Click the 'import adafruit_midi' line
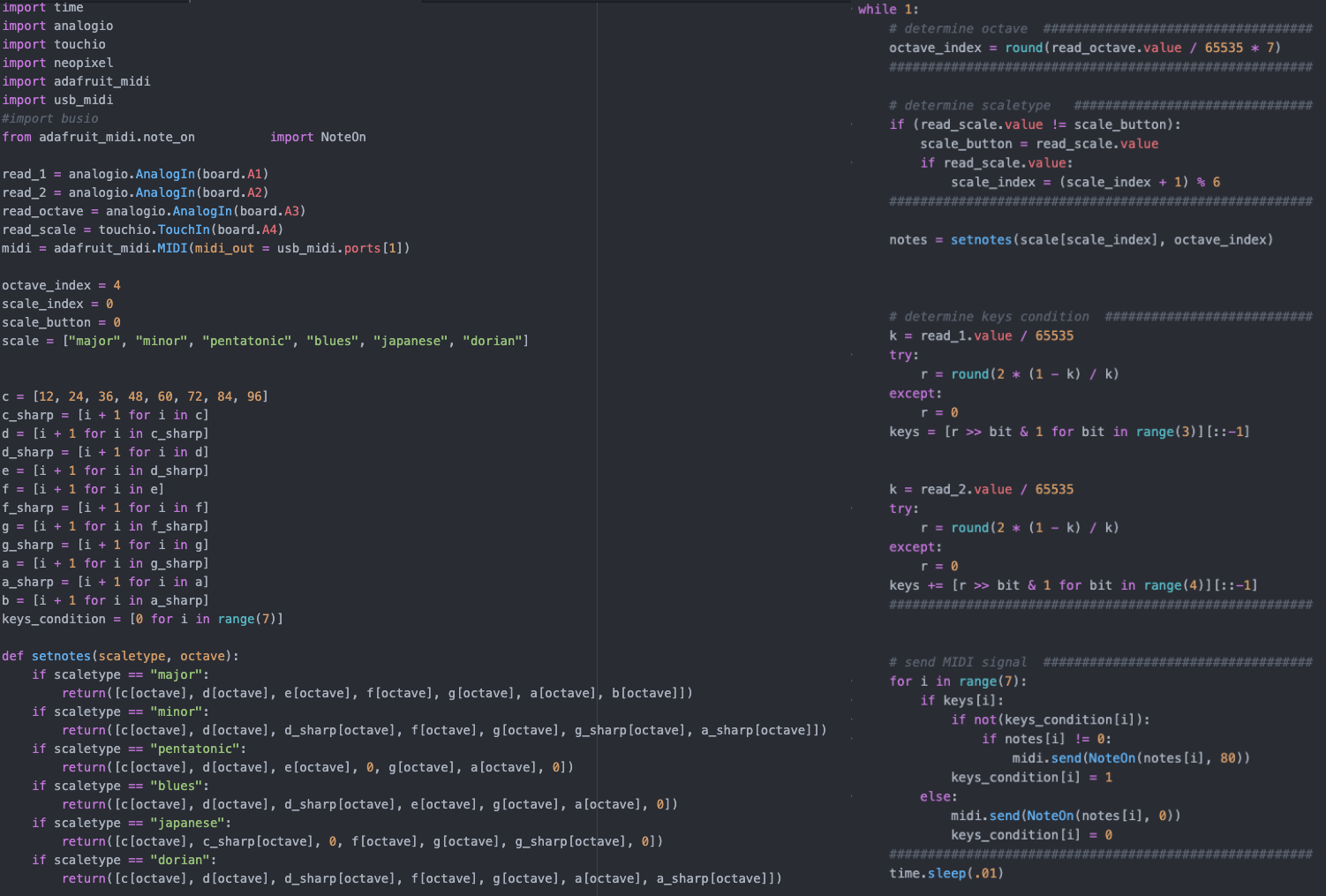The image size is (1326, 896). [76, 80]
